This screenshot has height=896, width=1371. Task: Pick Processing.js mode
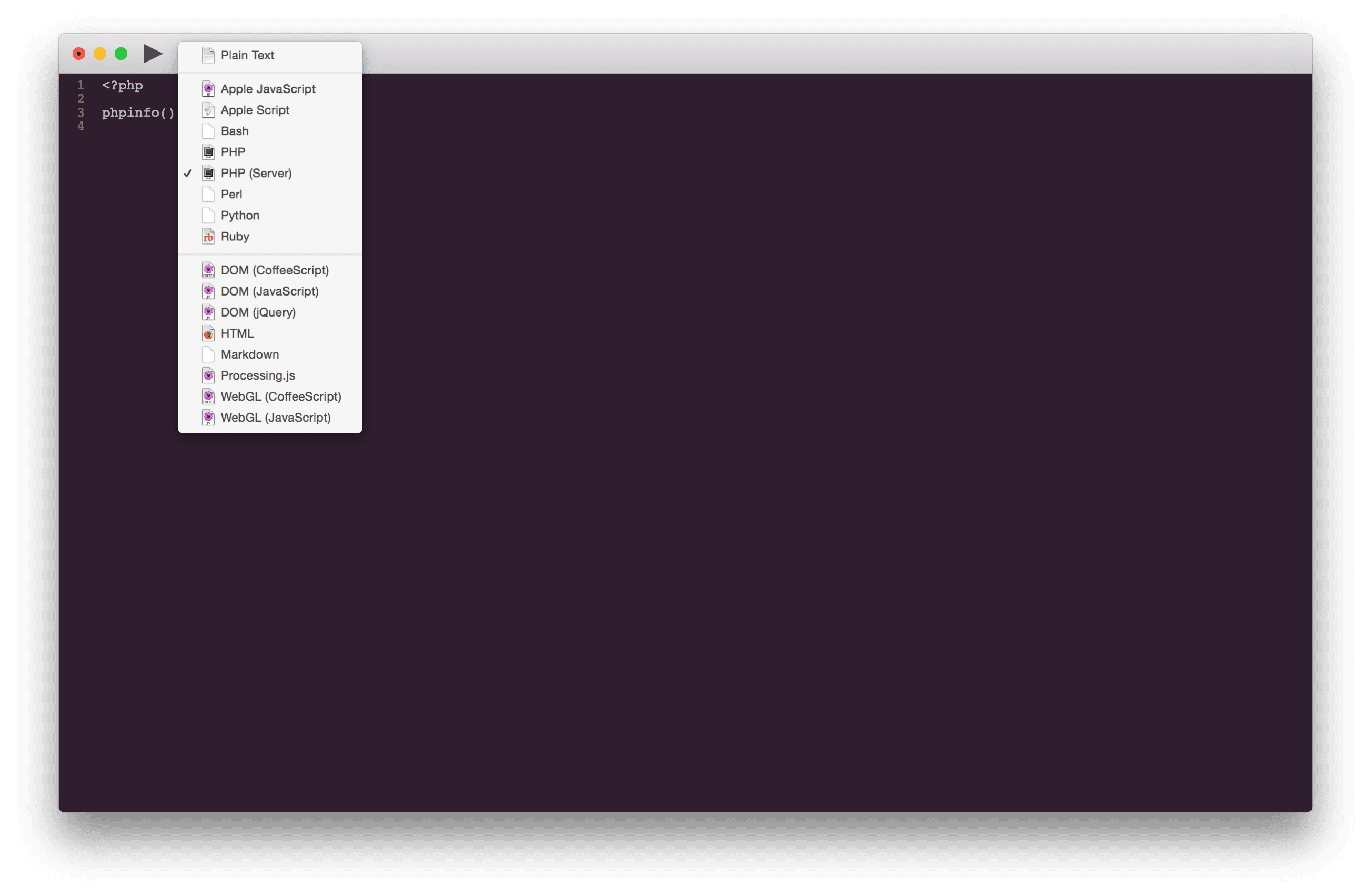pos(270,375)
